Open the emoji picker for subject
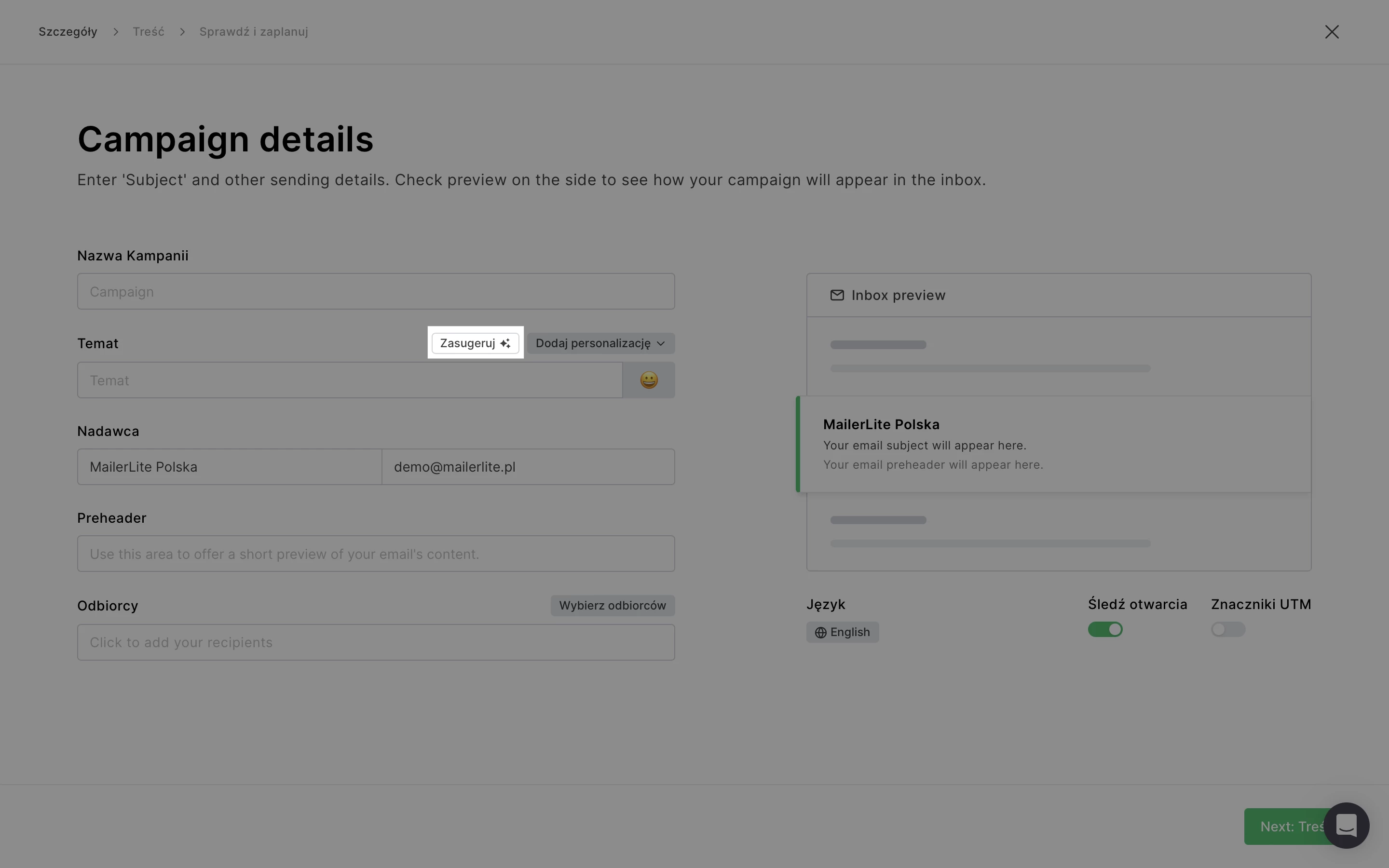Screen dimensions: 1389x868 pos(649,380)
